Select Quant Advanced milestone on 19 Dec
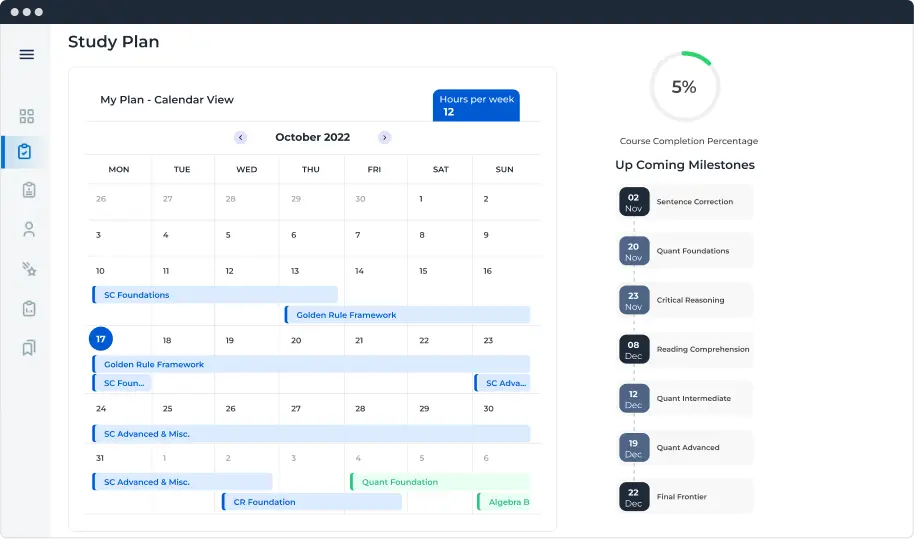The height and width of the screenshot is (539, 914). point(688,448)
